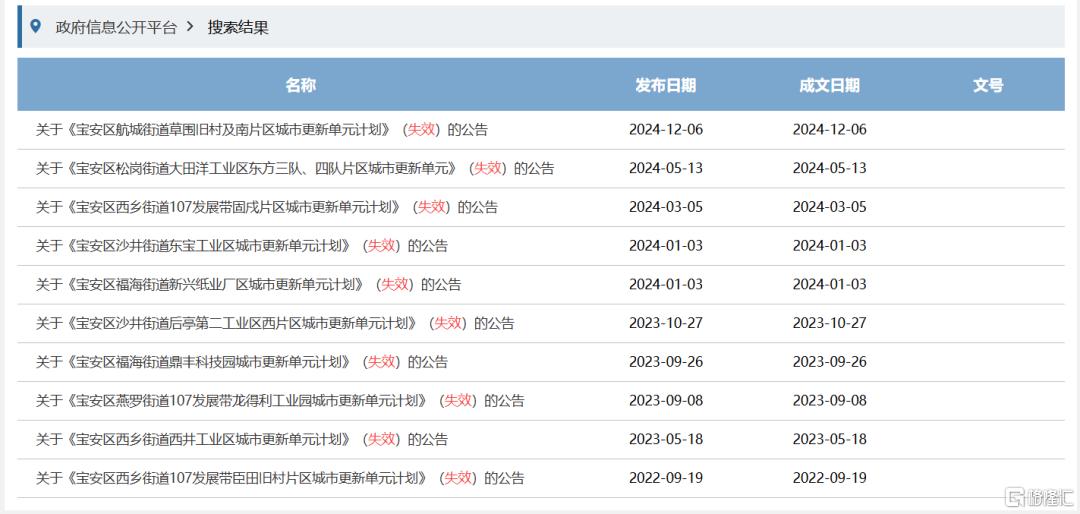Click red 失效 tag in 臣田旧村 row
This screenshot has height=514, width=1080.
457,477
